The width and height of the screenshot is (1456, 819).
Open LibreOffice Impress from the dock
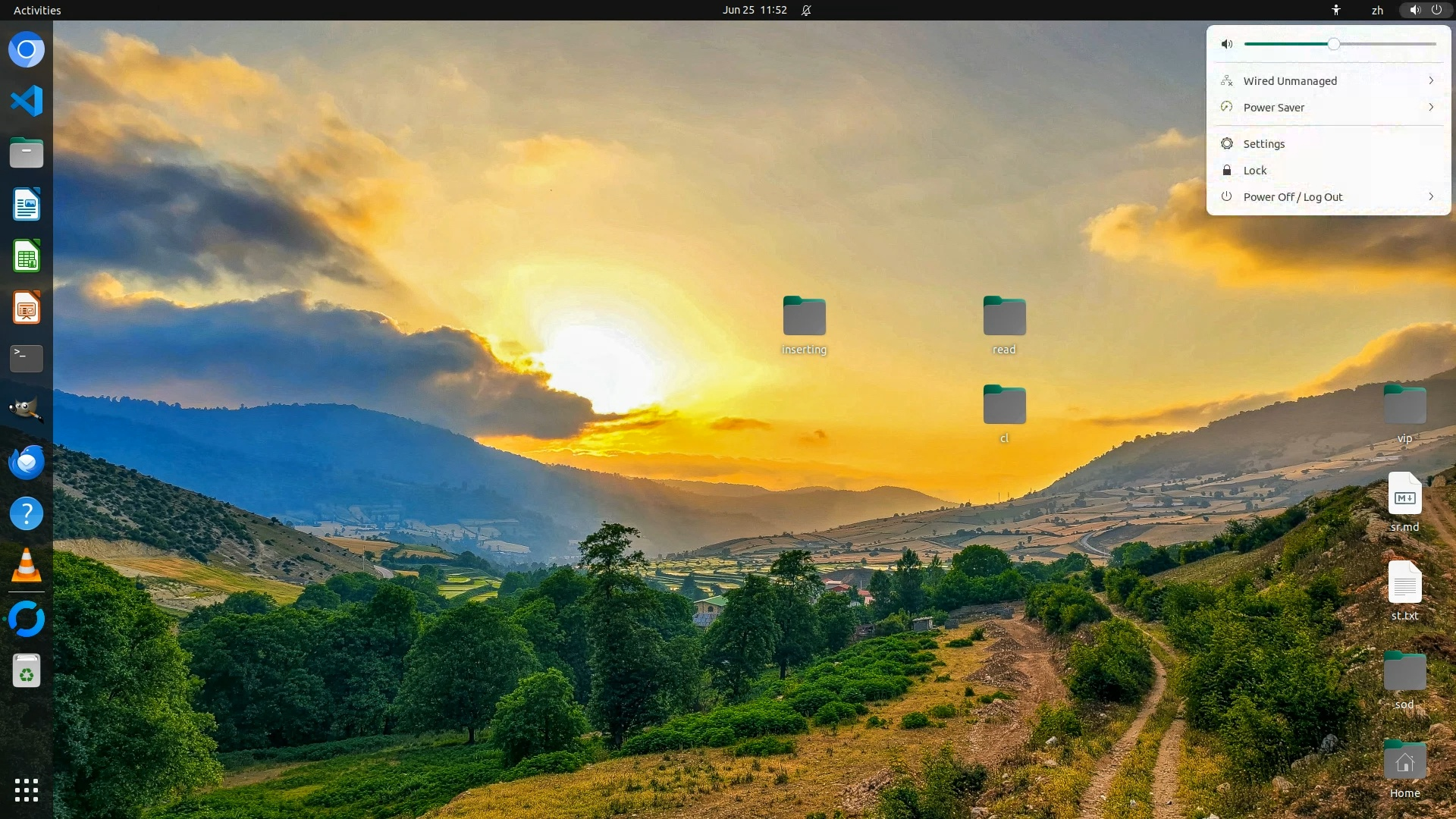click(27, 308)
